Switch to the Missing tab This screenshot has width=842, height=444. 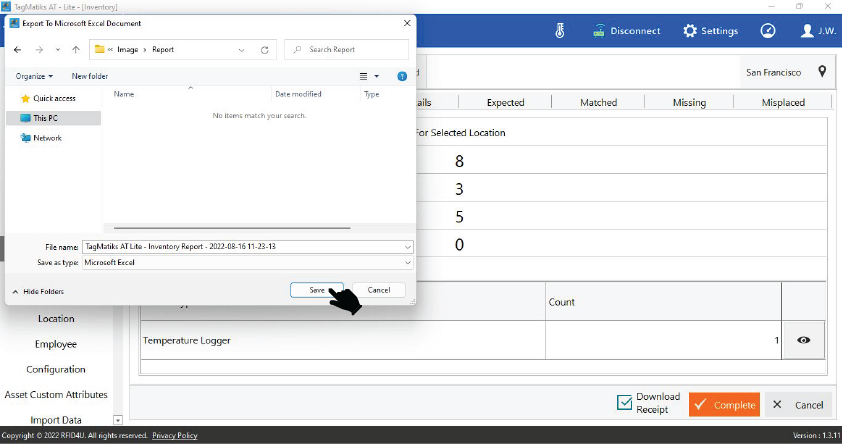[689, 102]
